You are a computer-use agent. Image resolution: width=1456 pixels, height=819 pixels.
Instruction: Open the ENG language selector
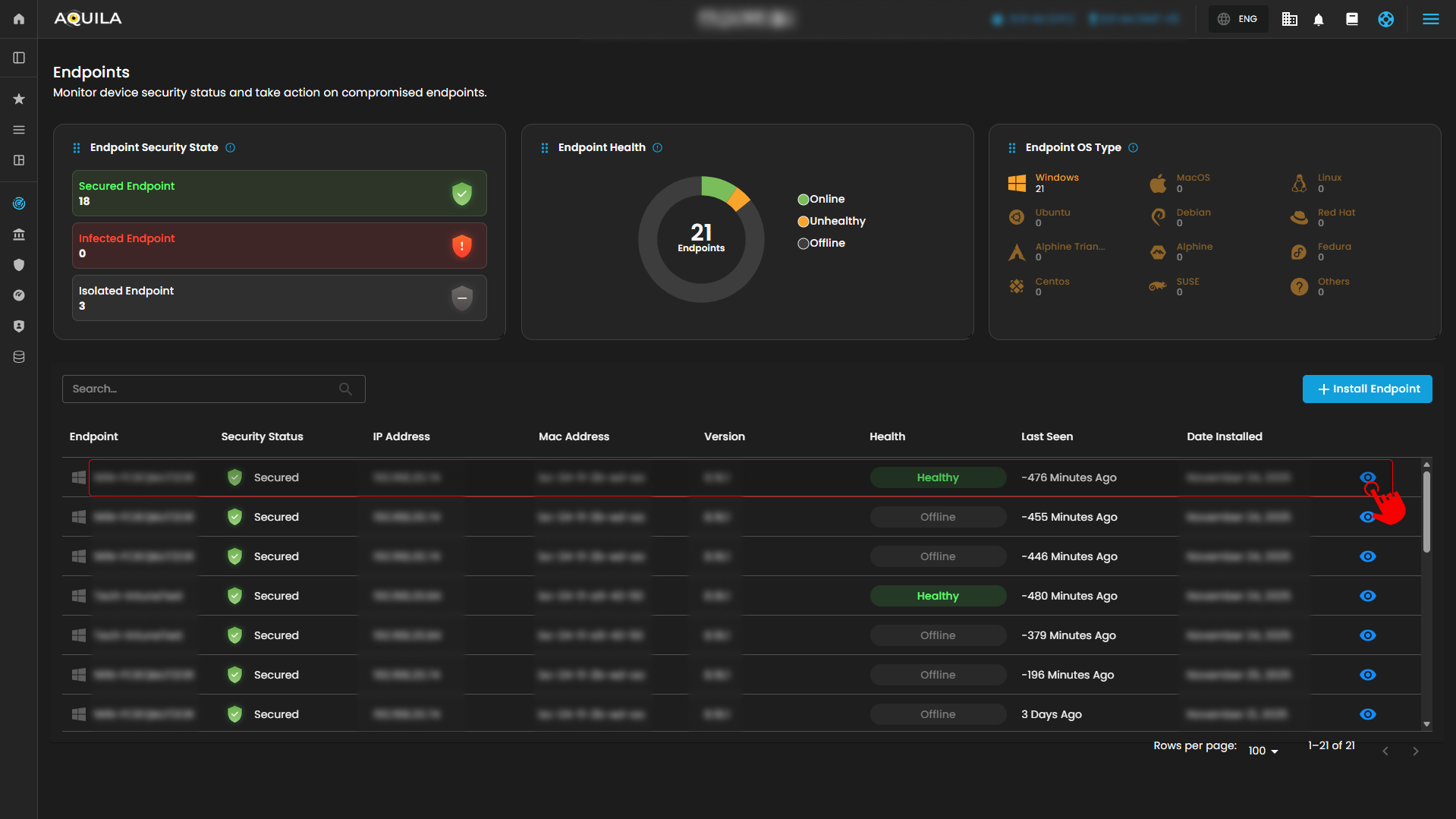1238,19
